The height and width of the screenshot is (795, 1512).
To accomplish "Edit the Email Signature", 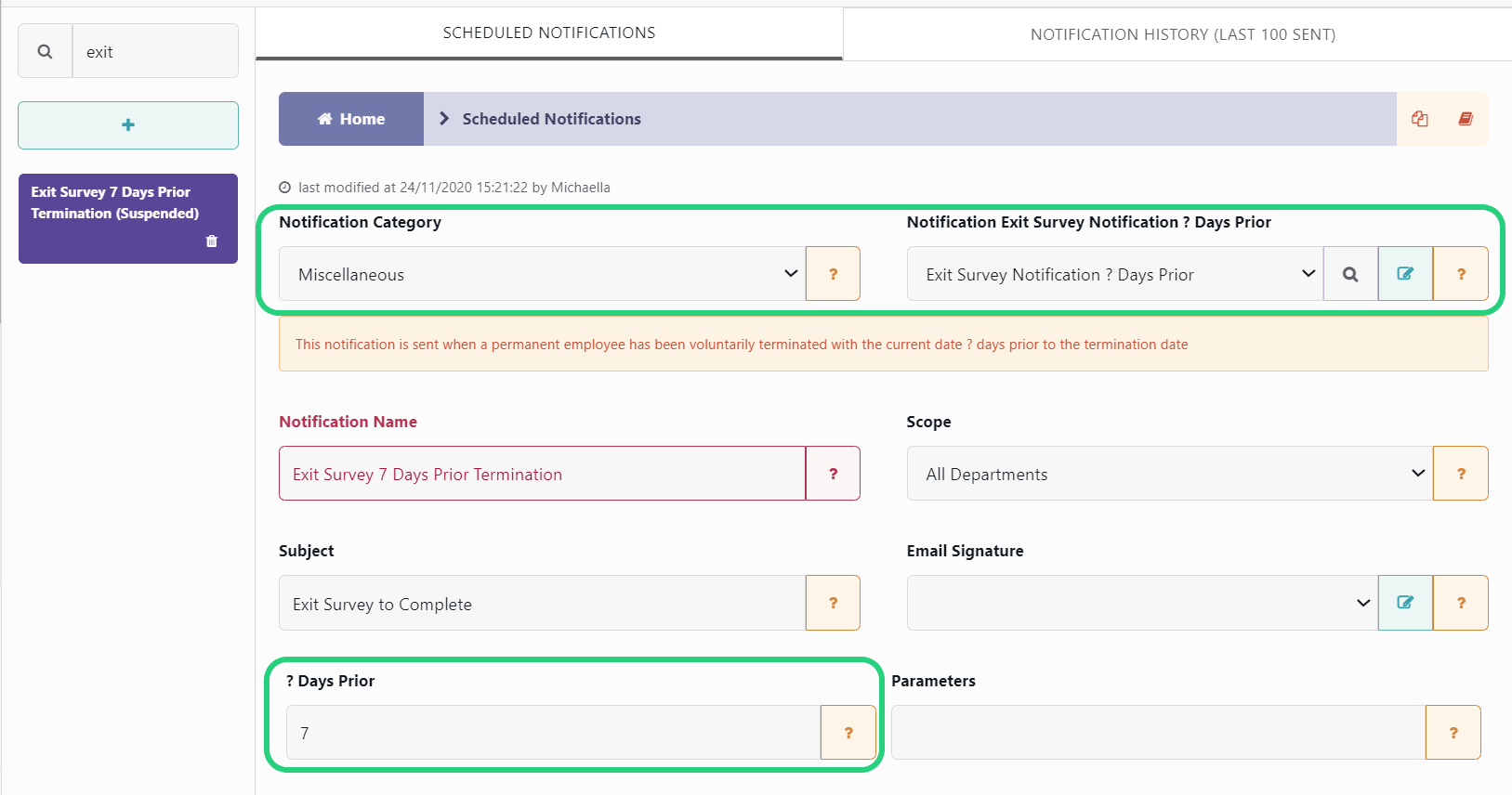I will click(x=1405, y=603).
